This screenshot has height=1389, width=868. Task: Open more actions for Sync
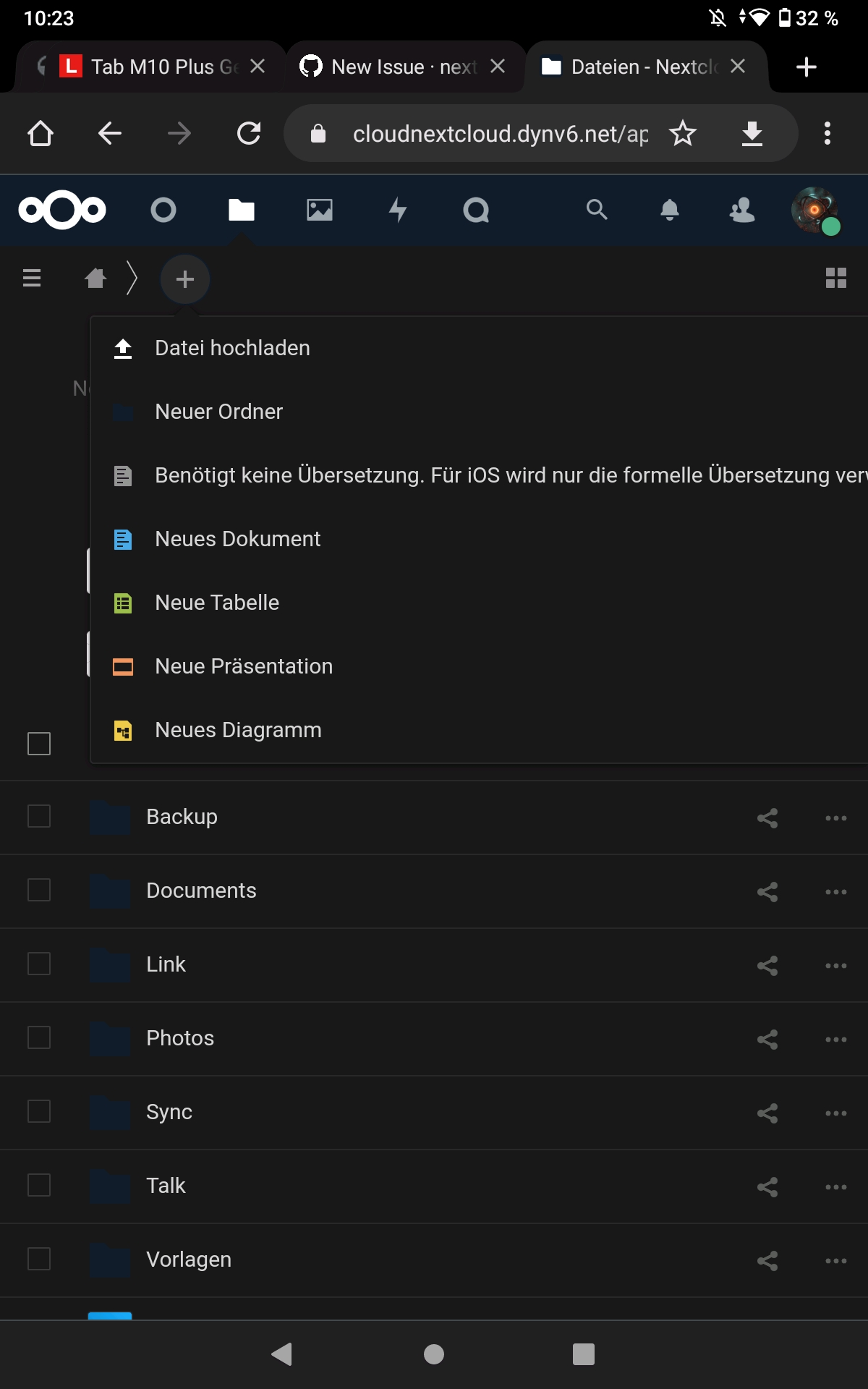tap(836, 1113)
